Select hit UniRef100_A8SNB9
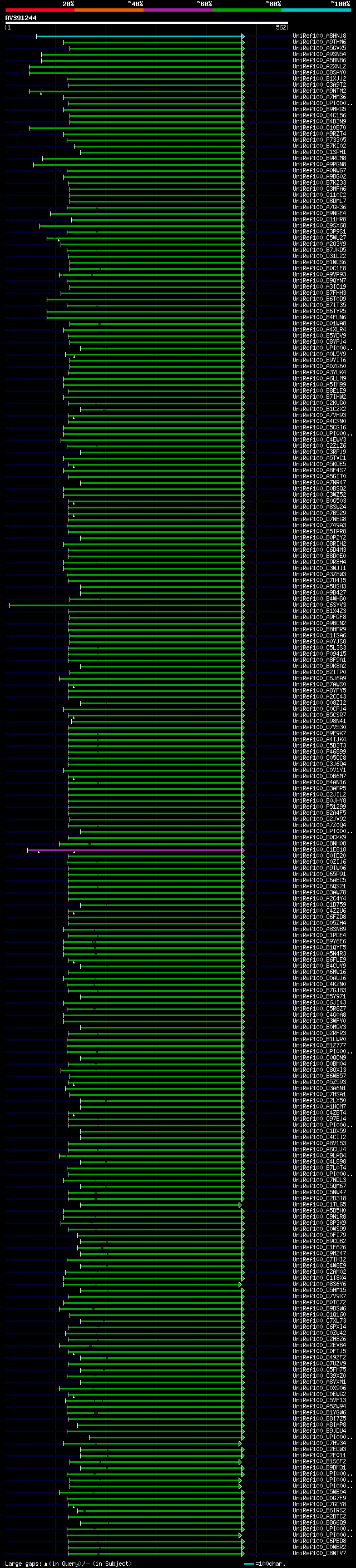This screenshot has height=1568, width=356. [x=319, y=929]
